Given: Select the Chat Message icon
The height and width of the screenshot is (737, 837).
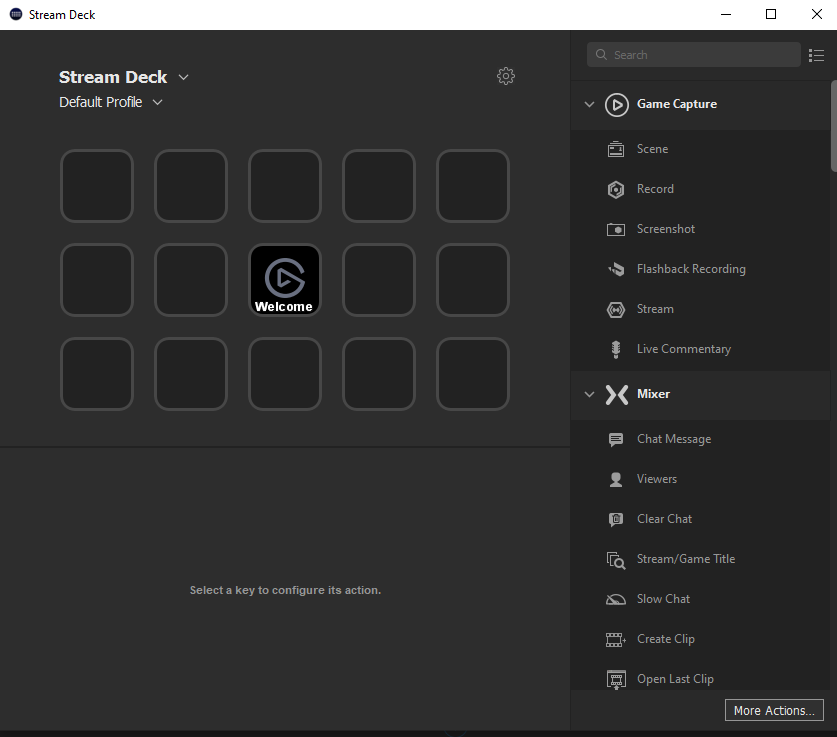Looking at the screenshot, I should 616,439.
